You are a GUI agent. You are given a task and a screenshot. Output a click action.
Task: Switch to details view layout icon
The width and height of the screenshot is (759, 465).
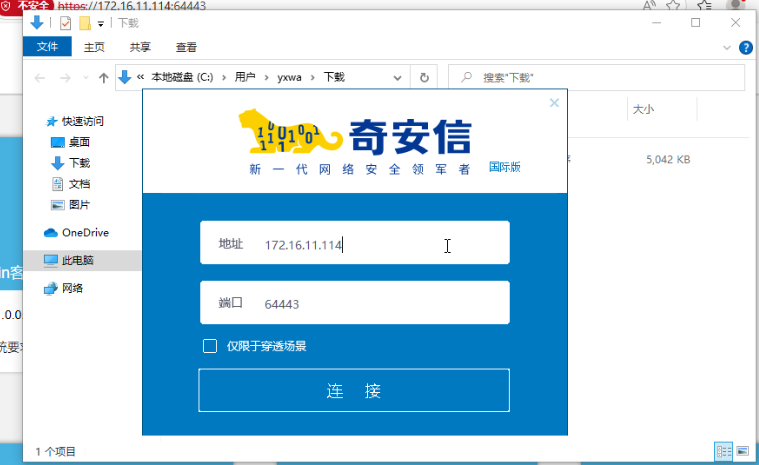coord(724,451)
